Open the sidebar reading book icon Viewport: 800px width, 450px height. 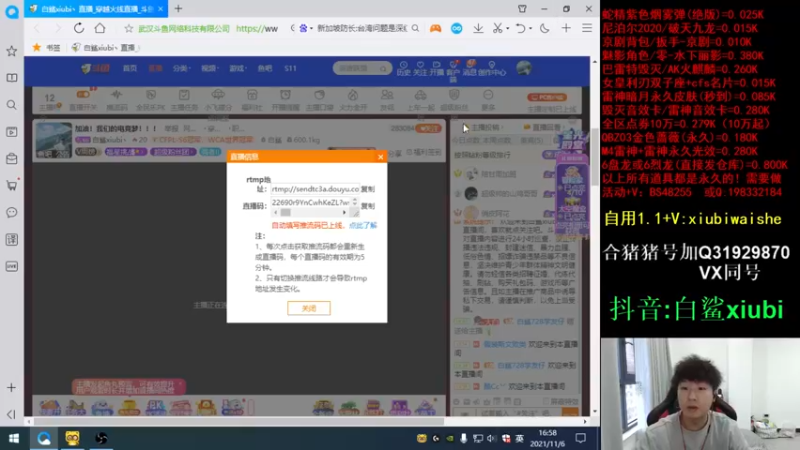pyautogui.click(x=12, y=78)
